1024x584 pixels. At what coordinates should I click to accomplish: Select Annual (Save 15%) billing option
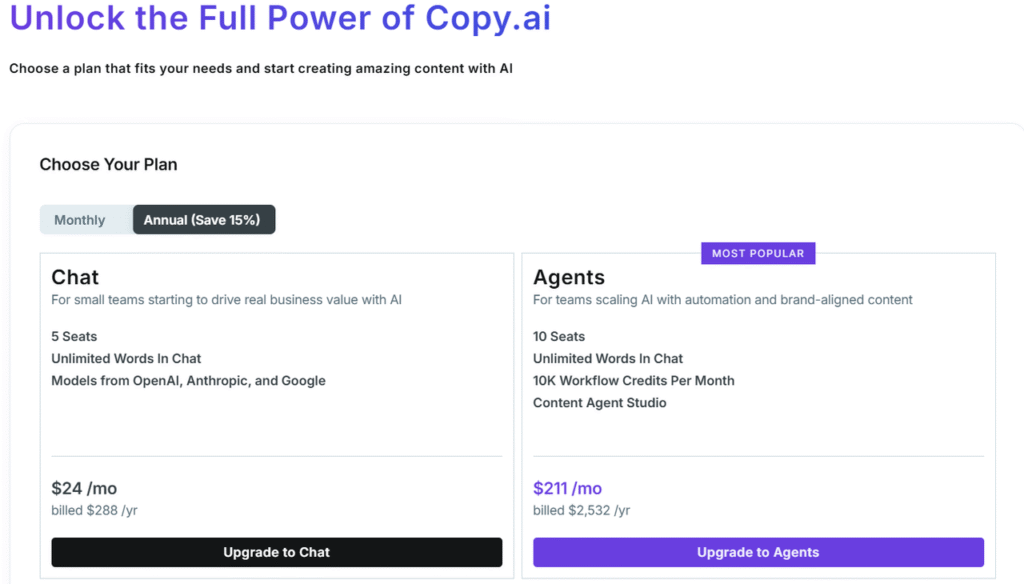(203, 220)
